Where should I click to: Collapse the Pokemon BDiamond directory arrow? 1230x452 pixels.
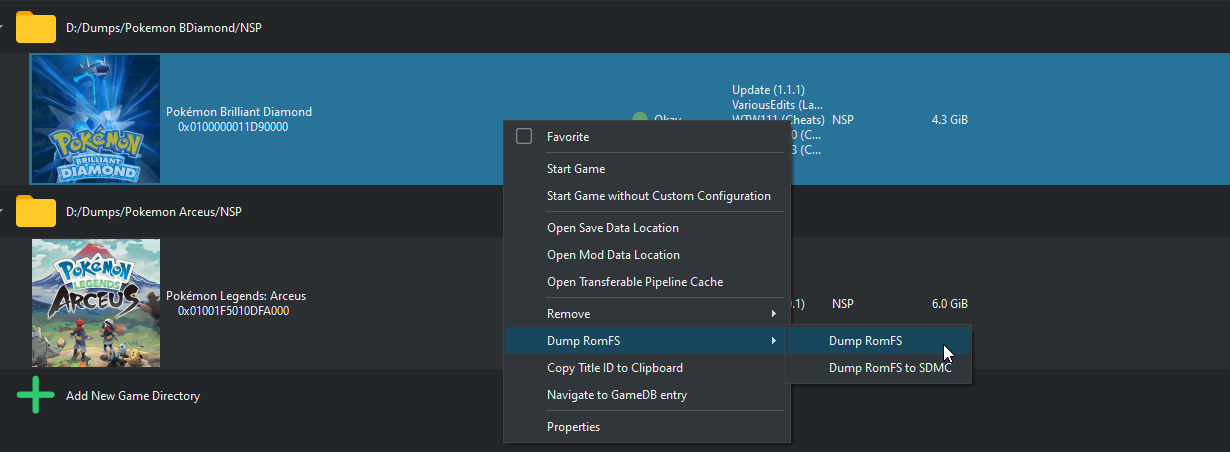[x=3, y=28]
